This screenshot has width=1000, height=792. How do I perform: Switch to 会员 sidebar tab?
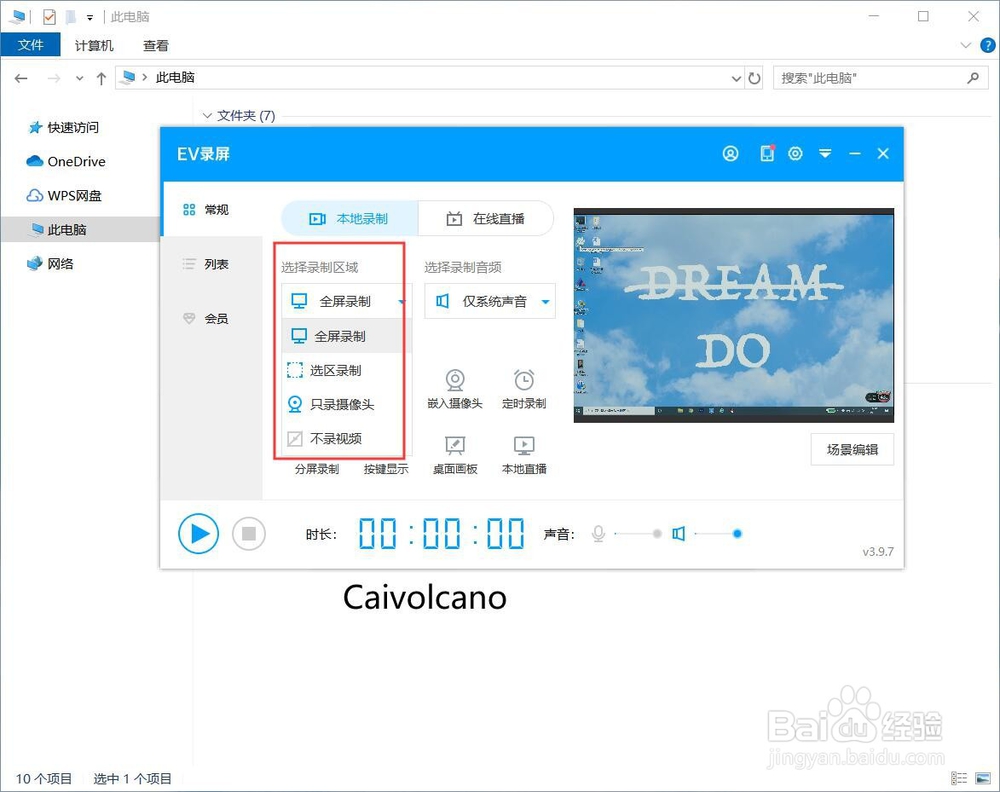click(211, 318)
